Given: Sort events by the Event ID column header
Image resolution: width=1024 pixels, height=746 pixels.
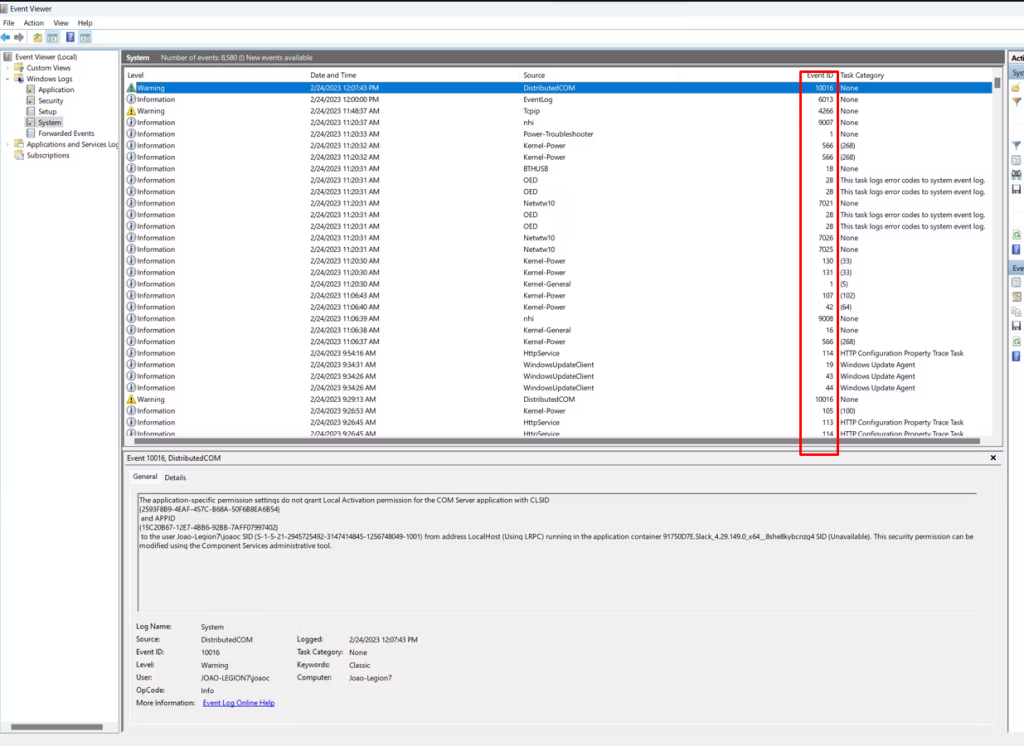Looking at the screenshot, I should click(819, 75).
